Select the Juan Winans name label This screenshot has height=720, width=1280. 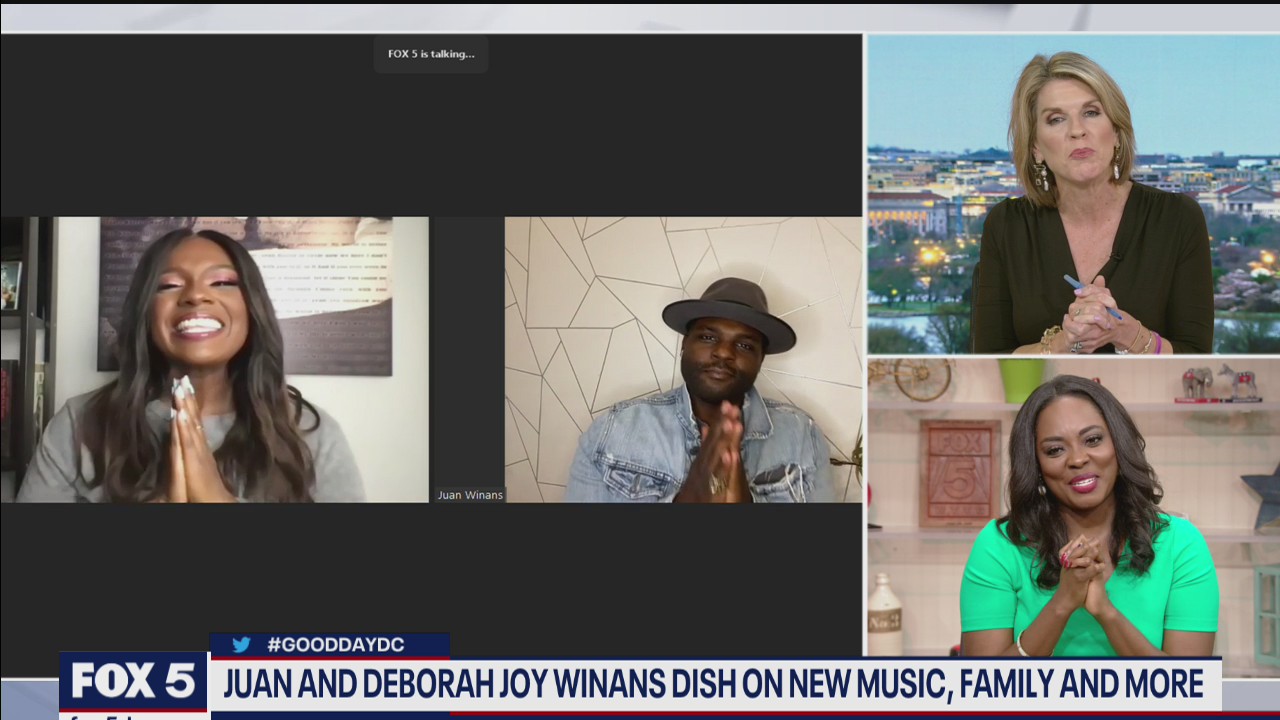coord(469,494)
